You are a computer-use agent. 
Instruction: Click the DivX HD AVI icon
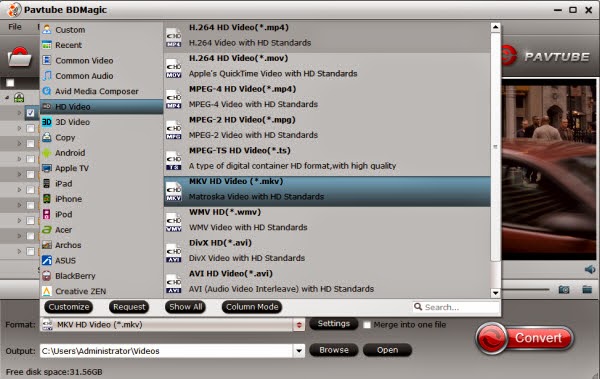click(174, 253)
